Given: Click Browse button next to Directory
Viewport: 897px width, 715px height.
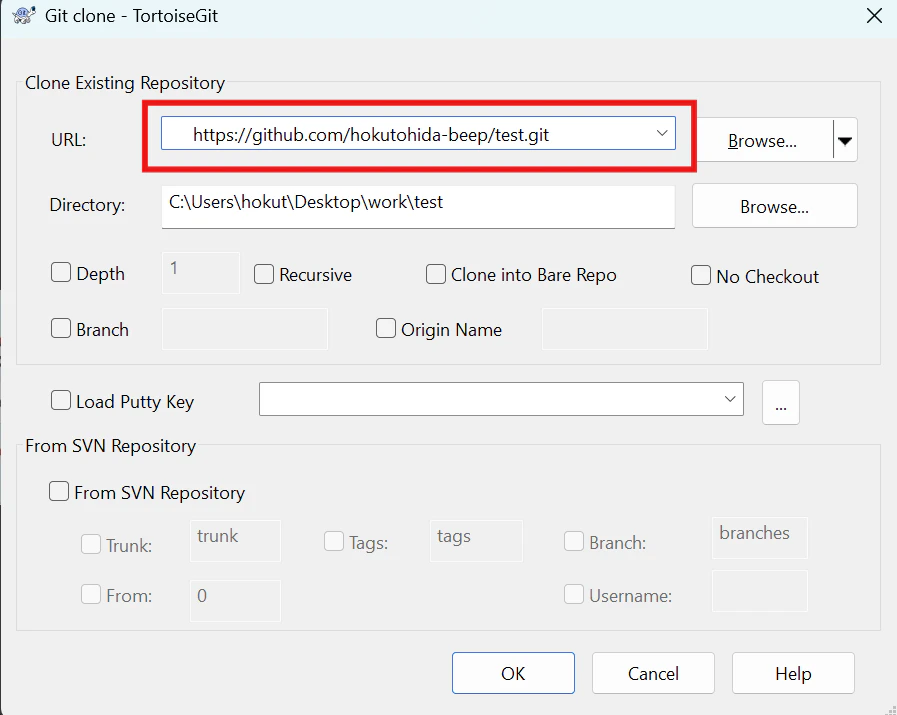Looking at the screenshot, I should [775, 206].
